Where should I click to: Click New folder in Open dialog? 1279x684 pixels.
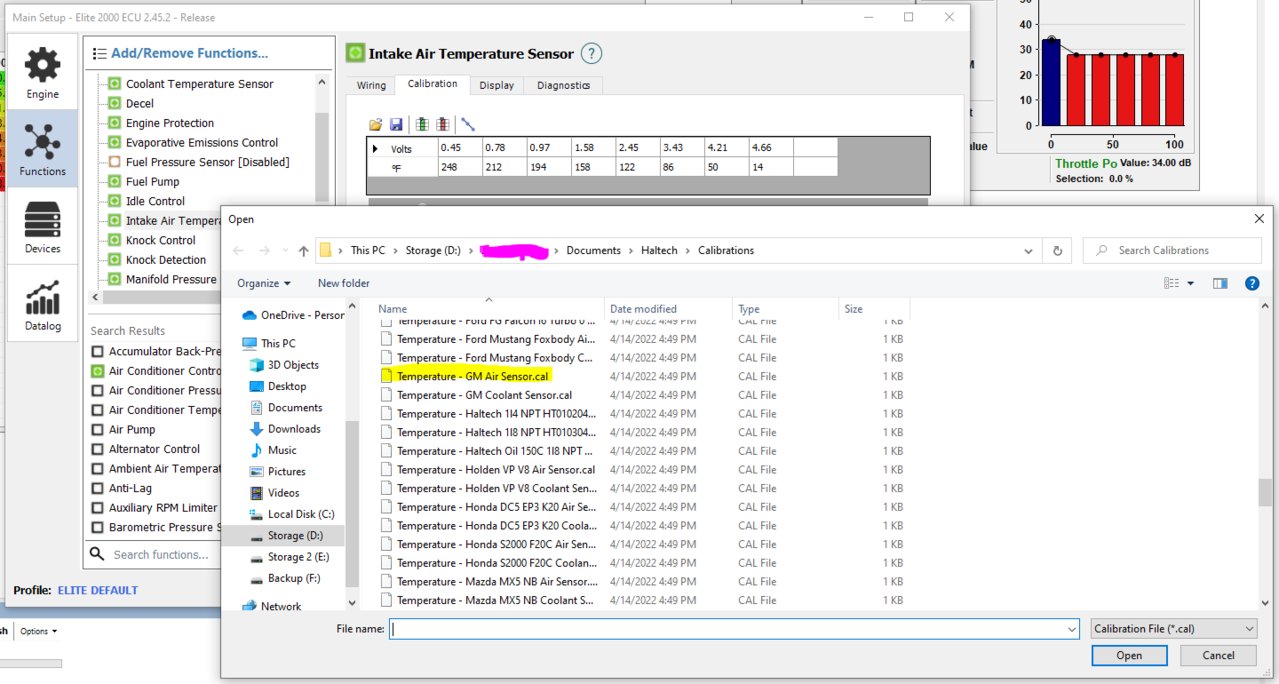point(344,283)
